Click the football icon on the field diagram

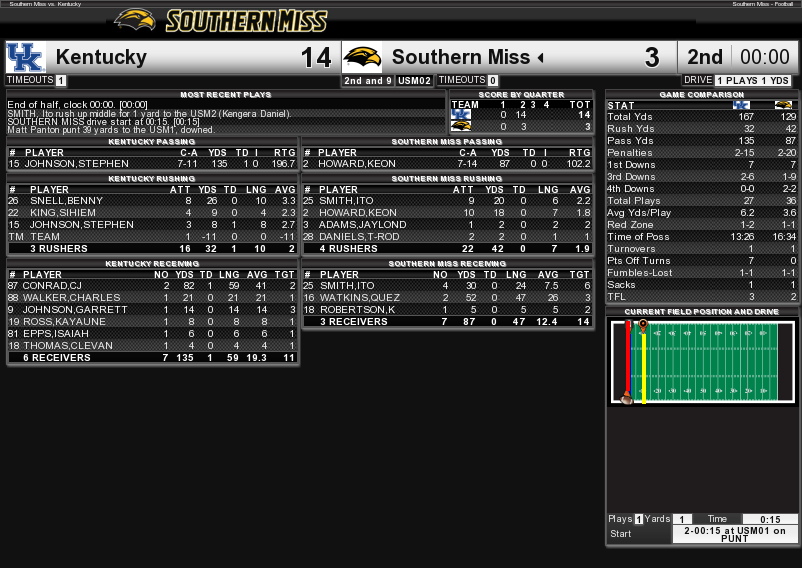[x=627, y=399]
